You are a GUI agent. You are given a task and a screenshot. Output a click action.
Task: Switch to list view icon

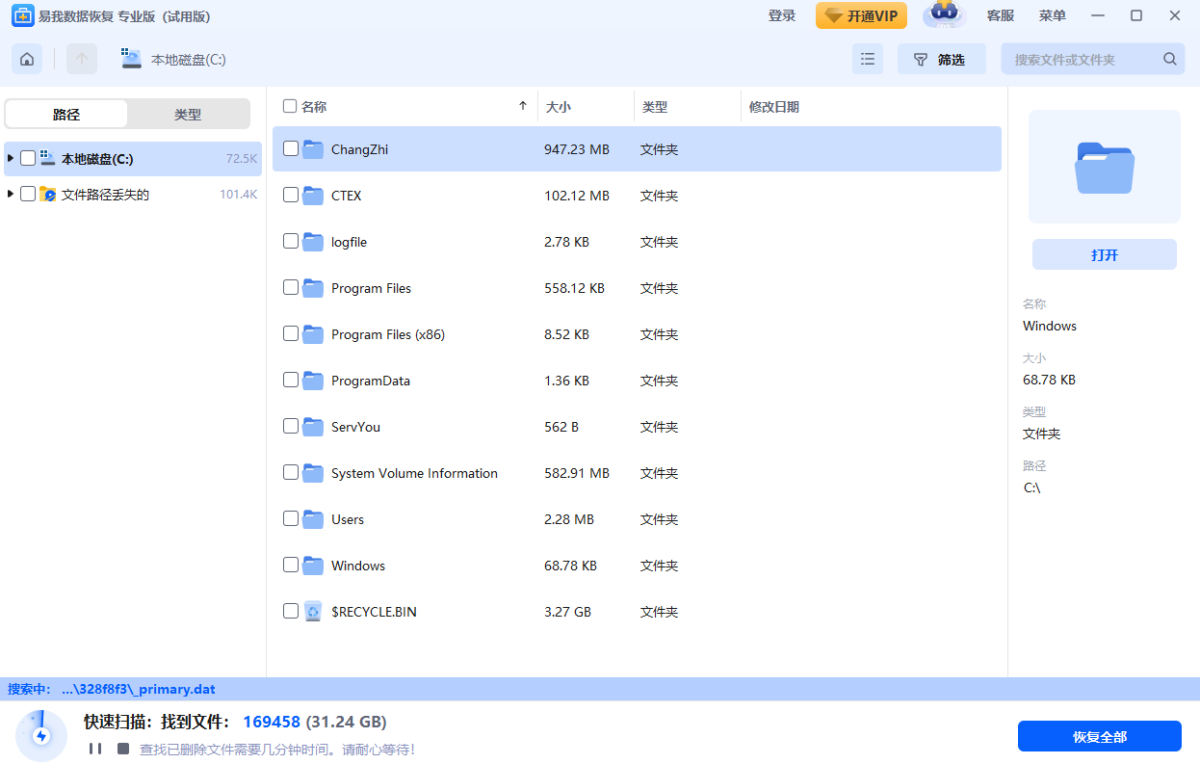(868, 59)
